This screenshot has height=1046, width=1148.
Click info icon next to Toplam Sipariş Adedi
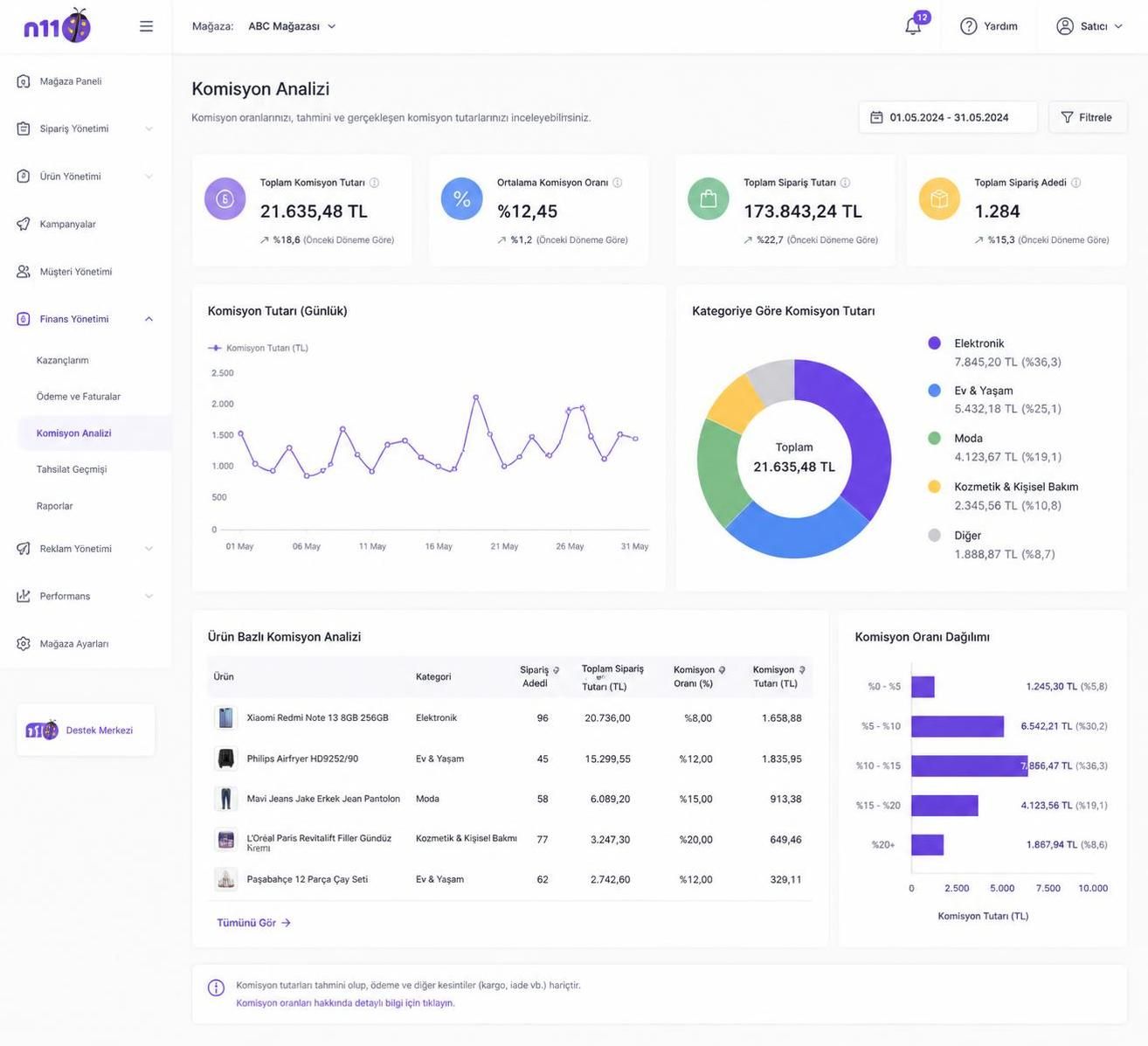[1075, 183]
